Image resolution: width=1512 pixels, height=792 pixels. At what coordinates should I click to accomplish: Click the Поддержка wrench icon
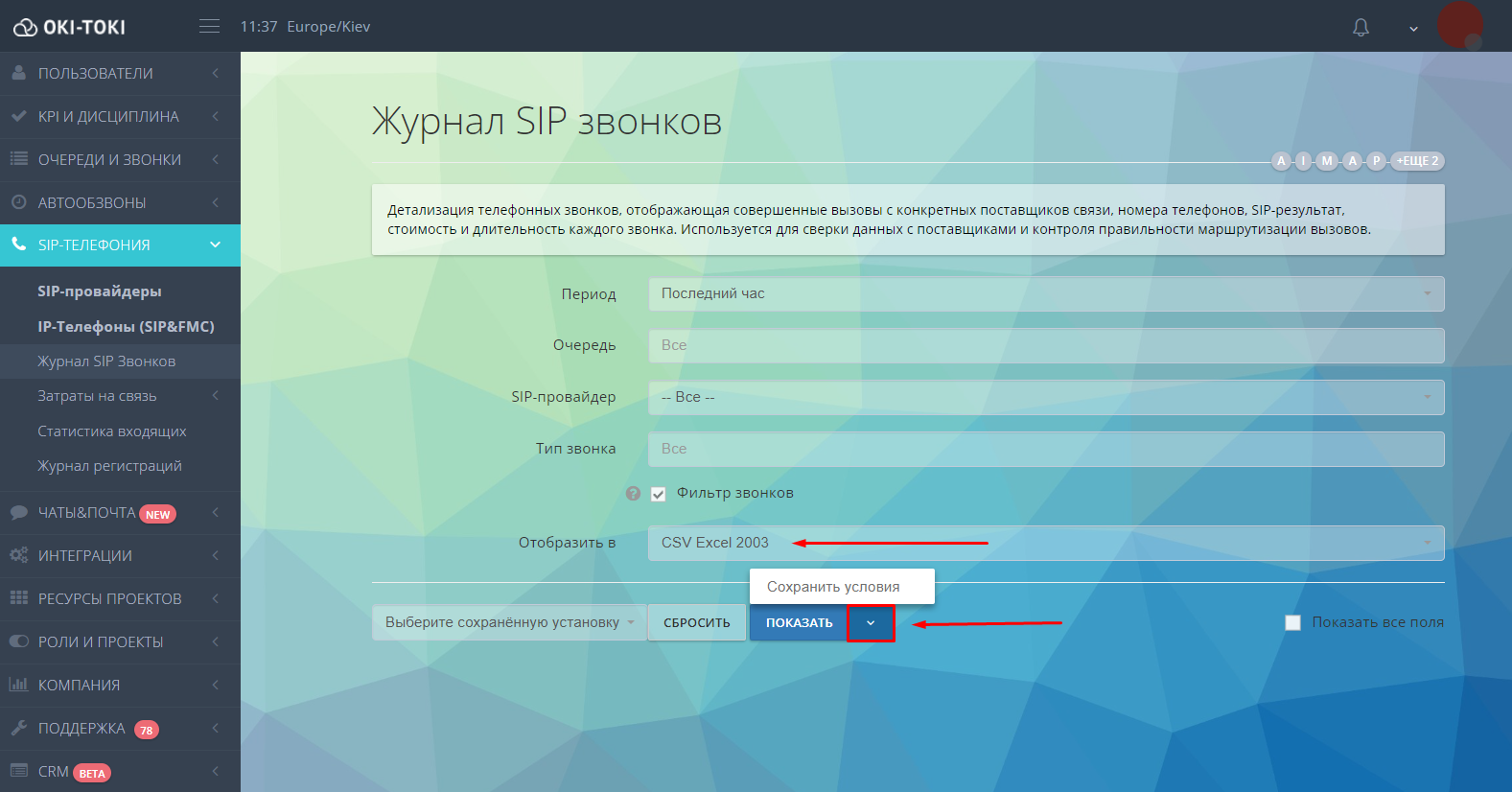(18, 728)
